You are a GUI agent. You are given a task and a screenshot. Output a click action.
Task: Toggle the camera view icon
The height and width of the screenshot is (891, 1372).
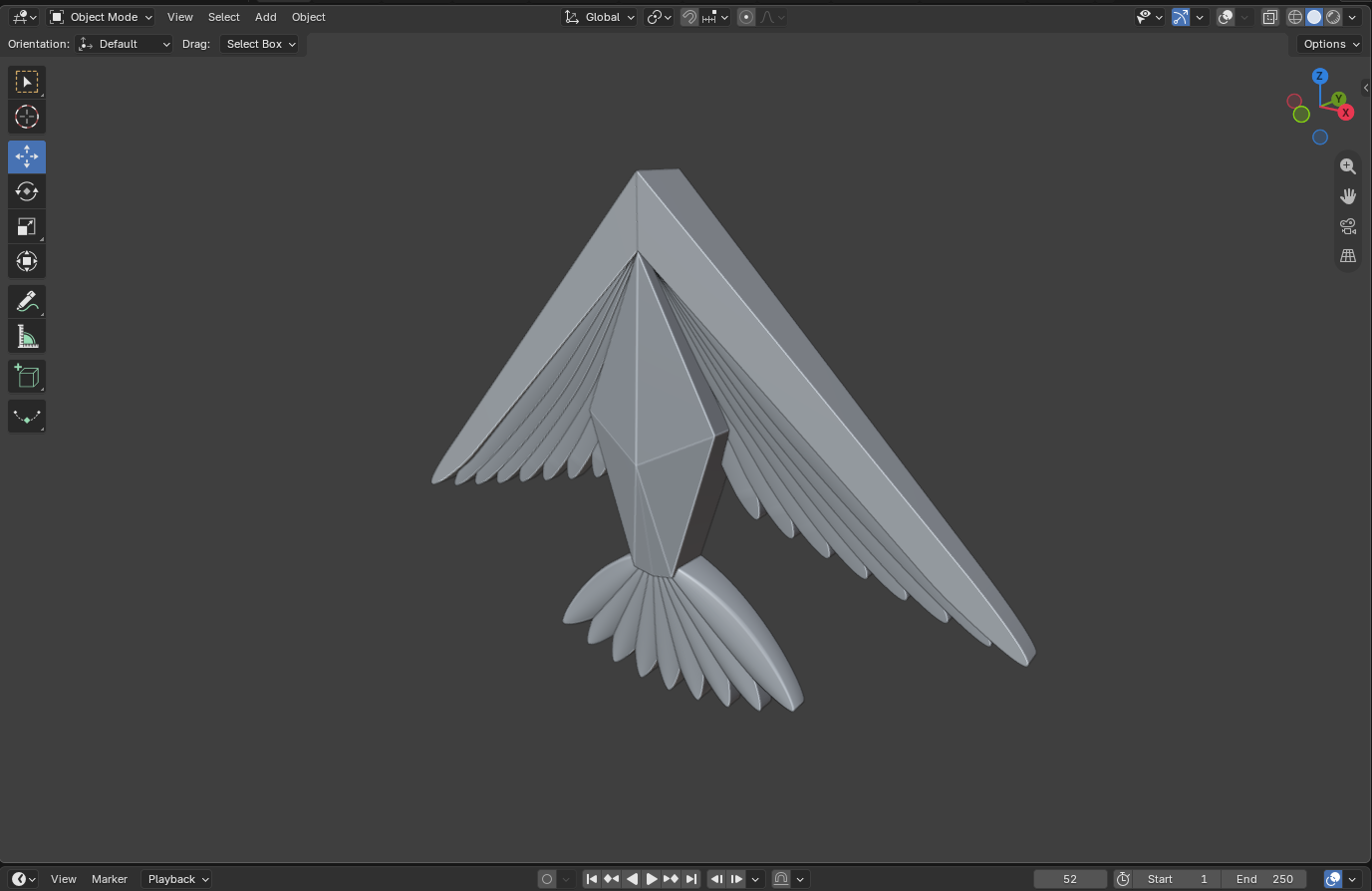[1348, 226]
